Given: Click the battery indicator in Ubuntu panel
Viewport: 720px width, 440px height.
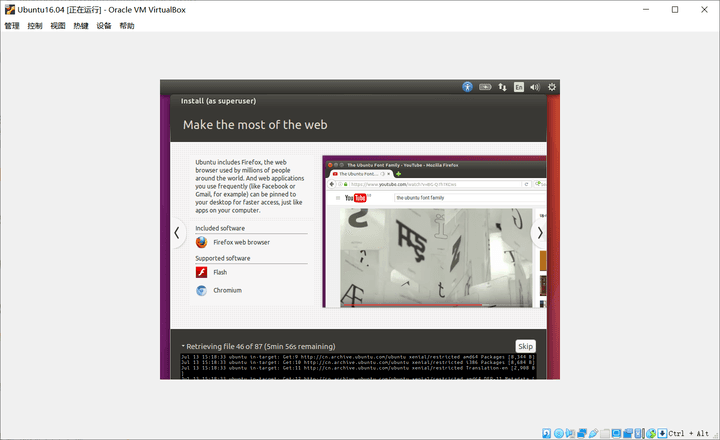Looking at the screenshot, I should (485, 87).
